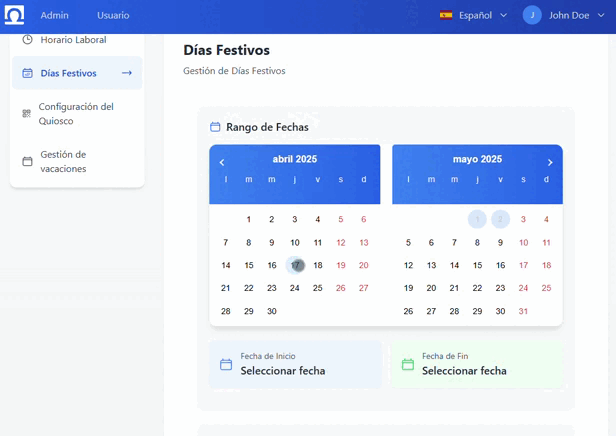Click the calendar icon next to Días Festivos
This screenshot has width=616, height=436.
click(27, 73)
